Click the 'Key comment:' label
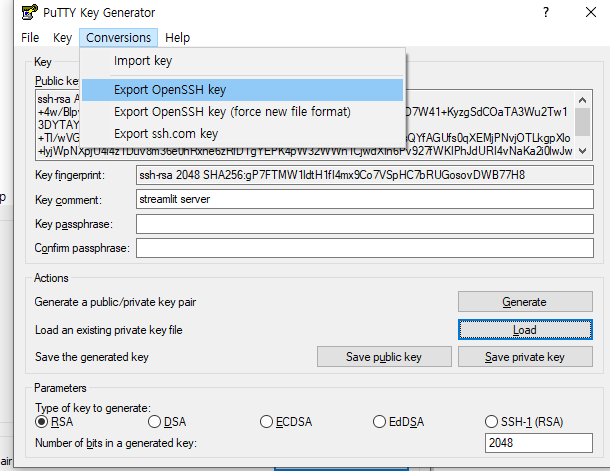The image size is (610, 471). pyautogui.click(x=68, y=200)
